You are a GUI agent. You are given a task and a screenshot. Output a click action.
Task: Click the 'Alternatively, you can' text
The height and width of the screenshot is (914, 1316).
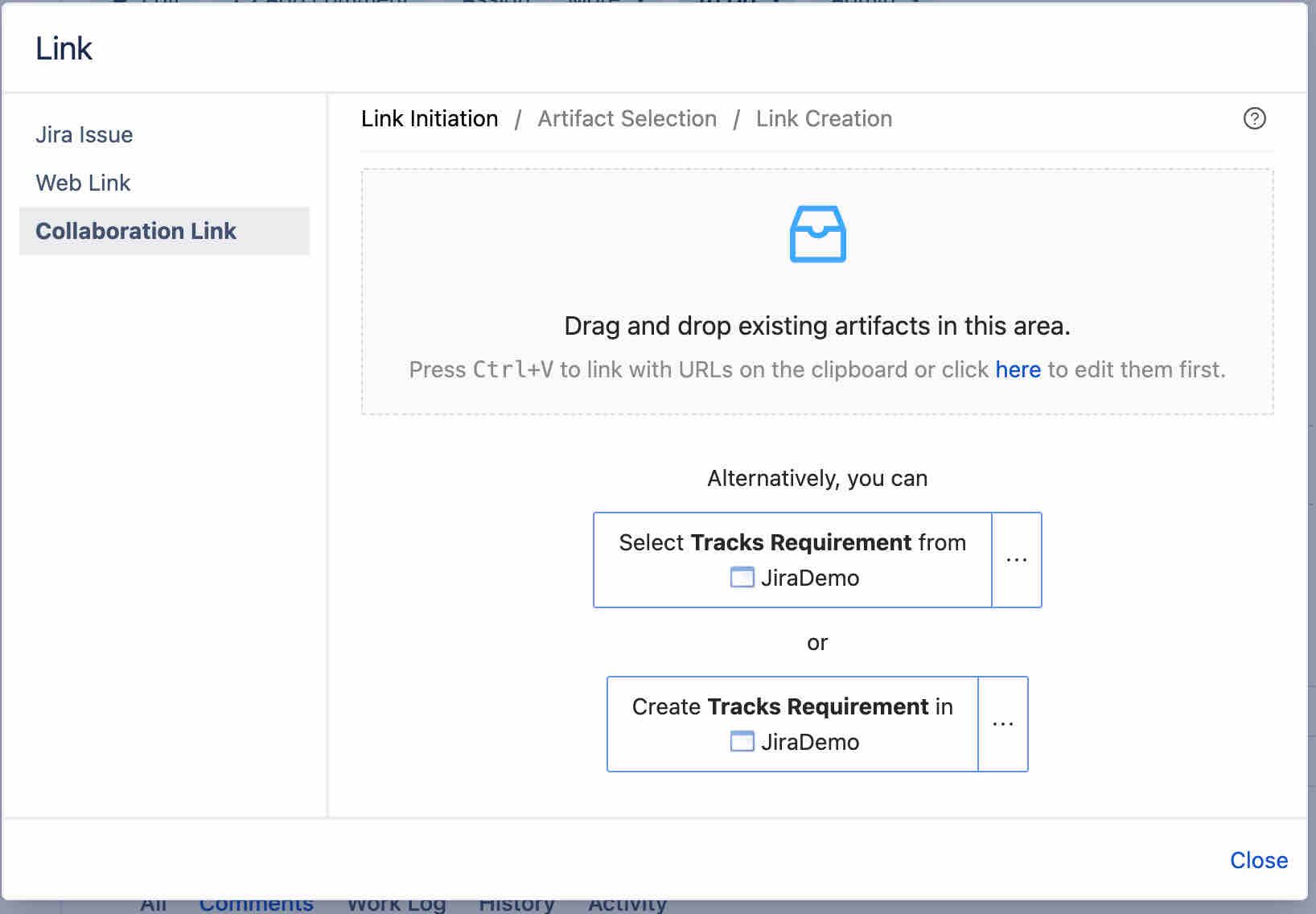tap(817, 478)
